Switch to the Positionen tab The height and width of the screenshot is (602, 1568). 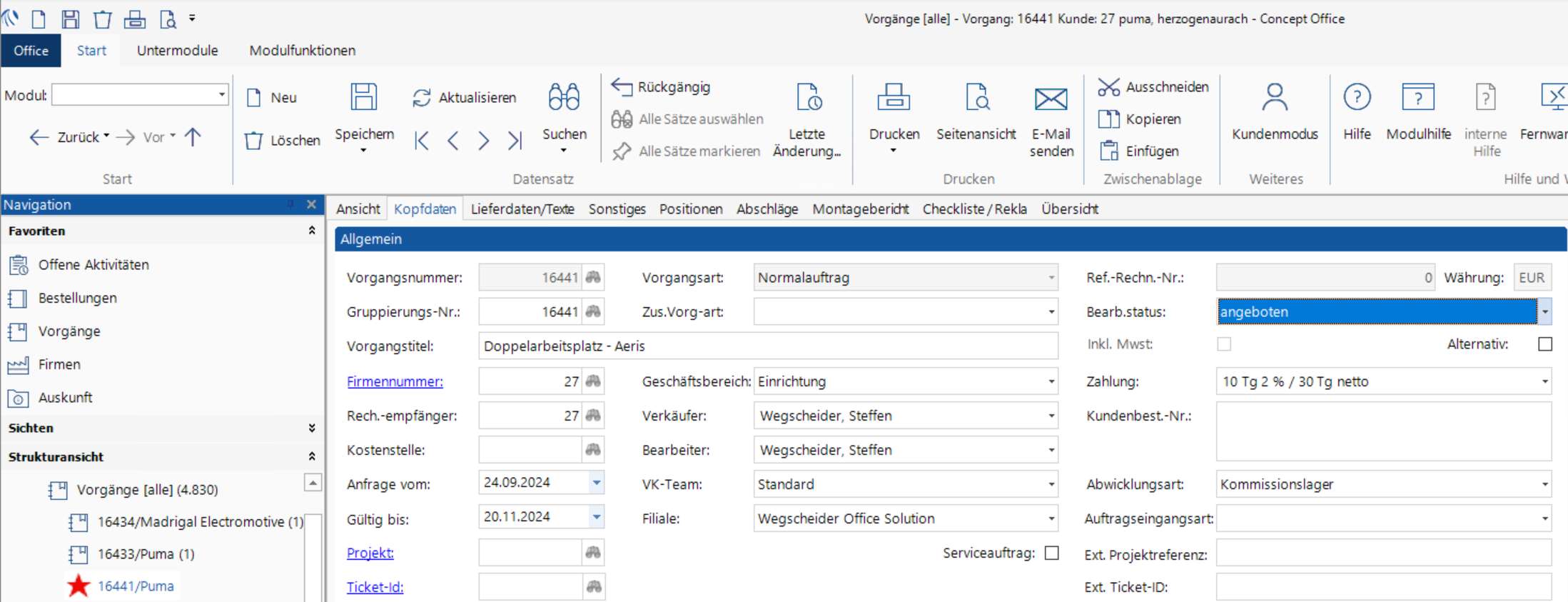pyautogui.click(x=691, y=209)
